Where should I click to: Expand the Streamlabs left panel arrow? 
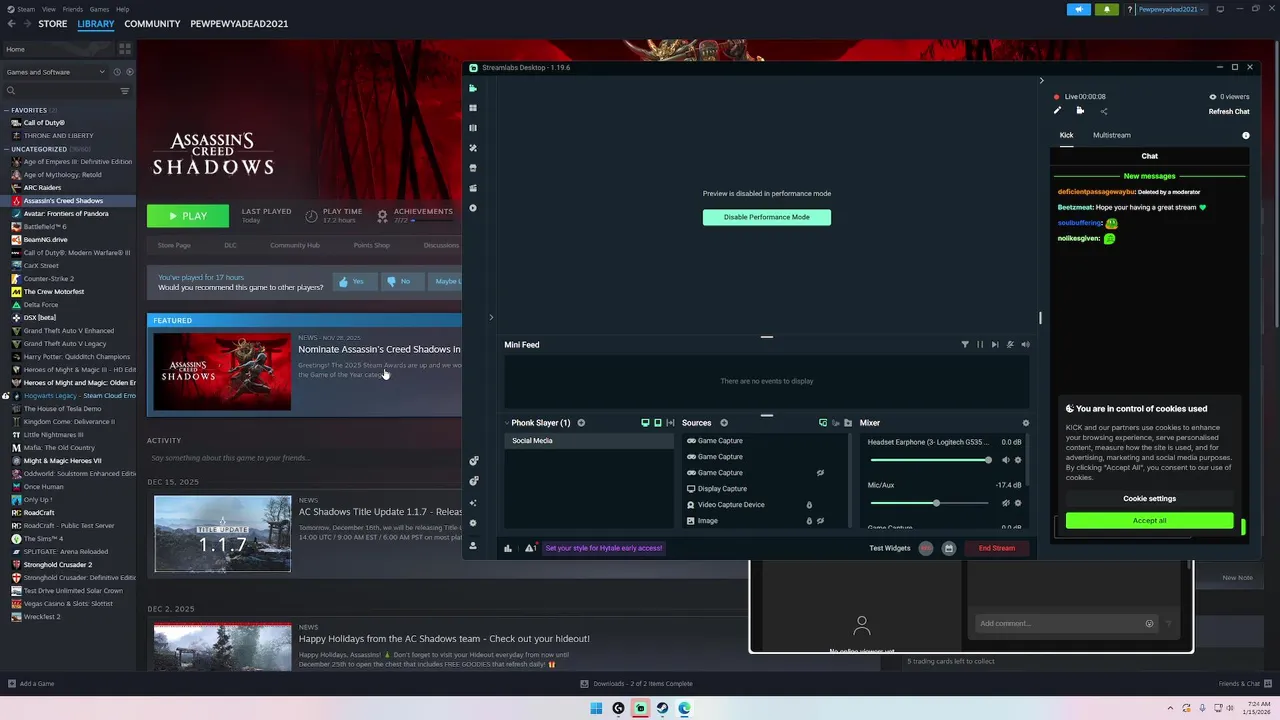click(491, 318)
